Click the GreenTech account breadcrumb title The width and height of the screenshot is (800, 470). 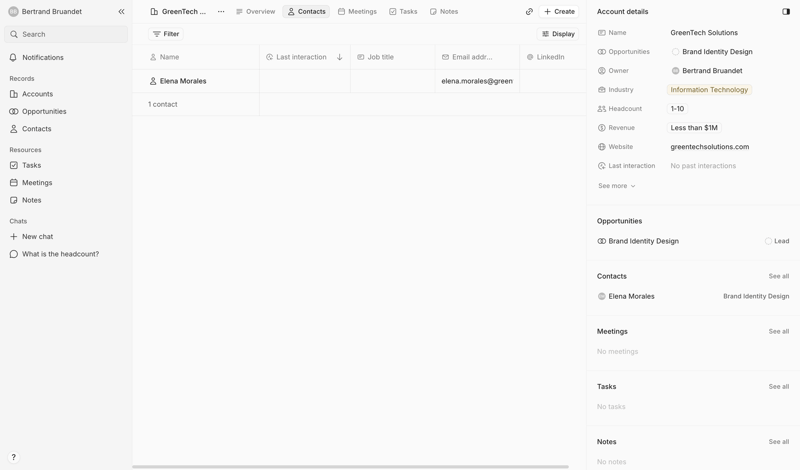coord(178,11)
